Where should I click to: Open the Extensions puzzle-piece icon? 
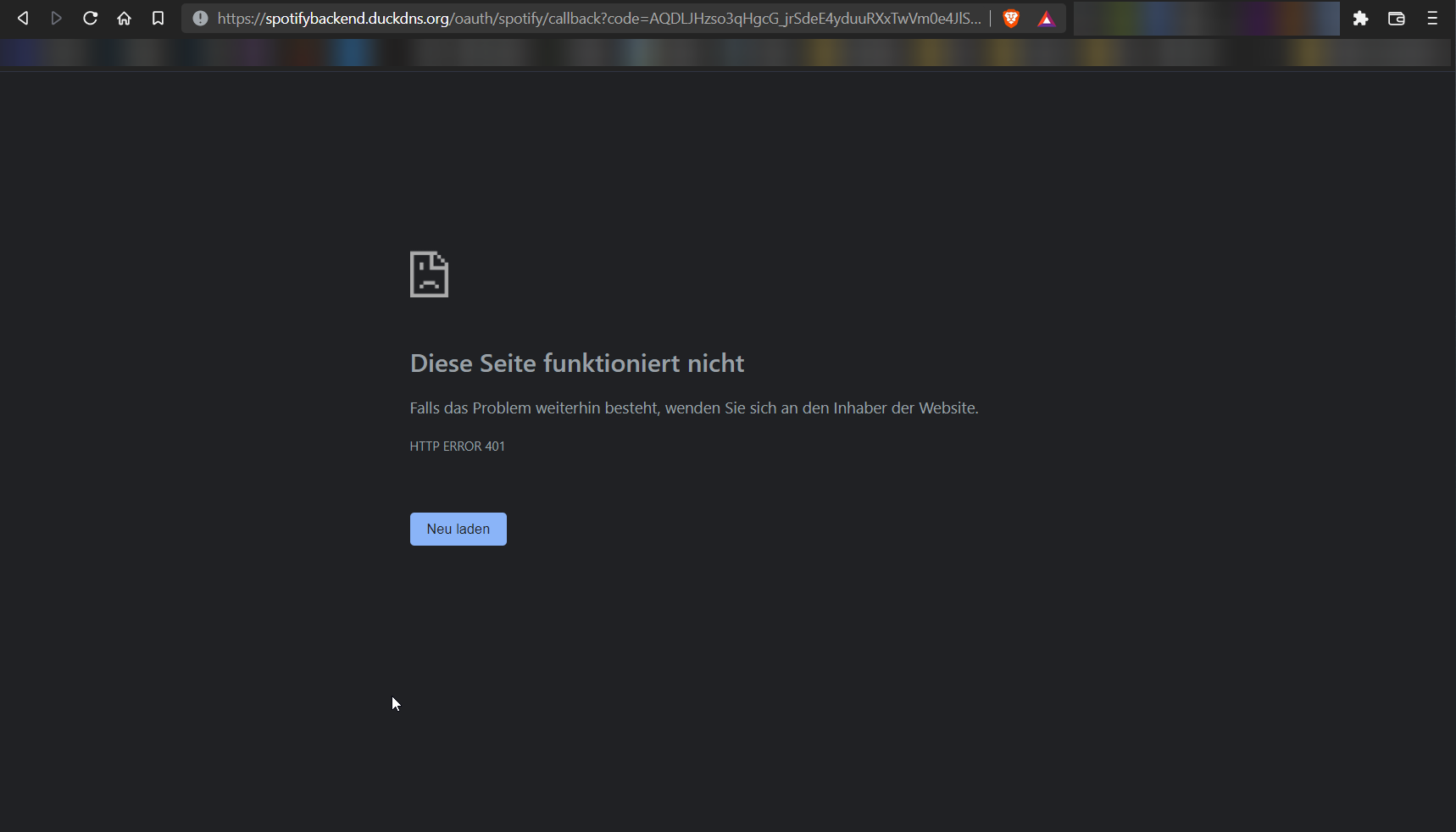pos(1361,18)
